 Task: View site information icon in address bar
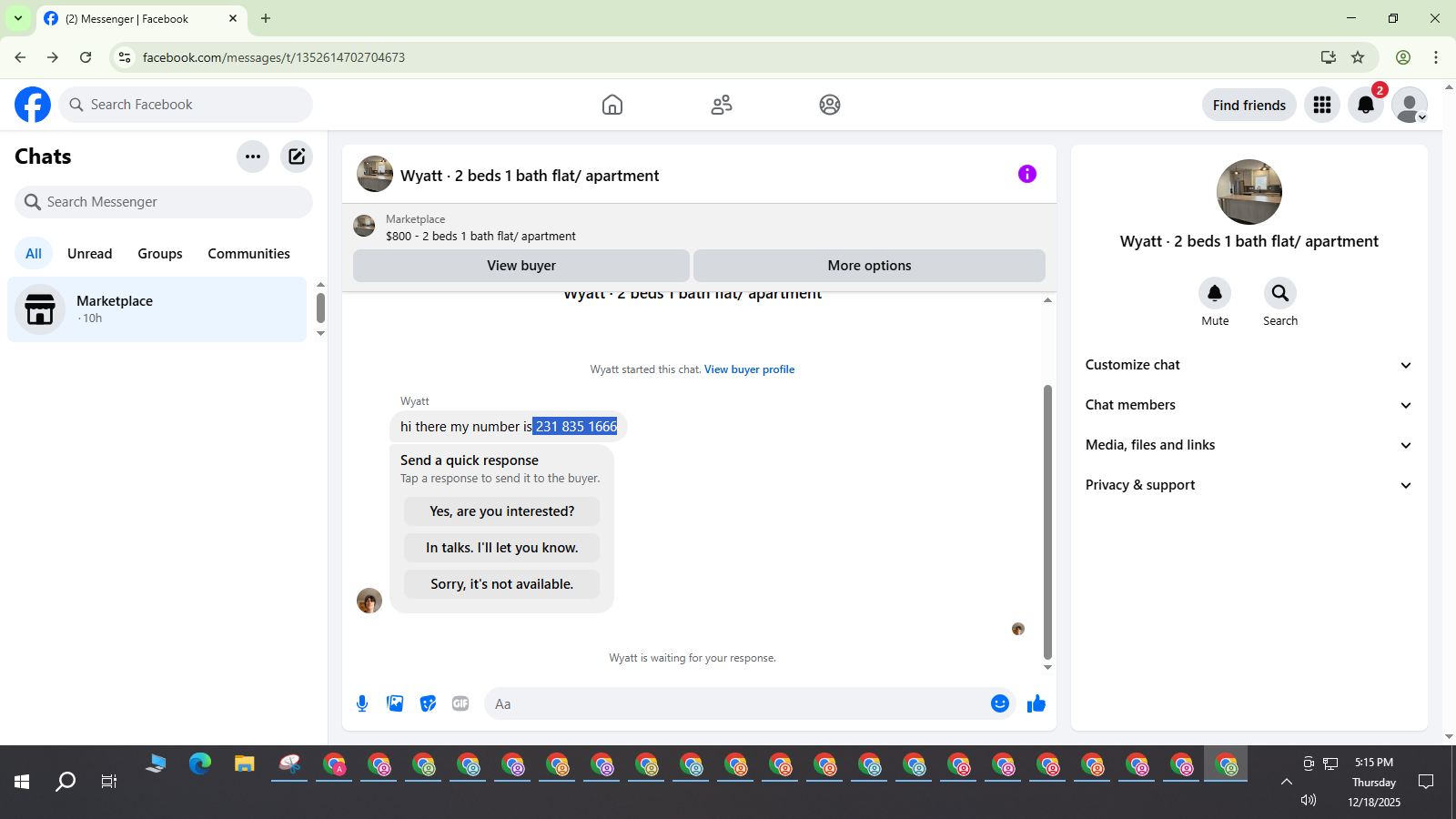point(125,57)
